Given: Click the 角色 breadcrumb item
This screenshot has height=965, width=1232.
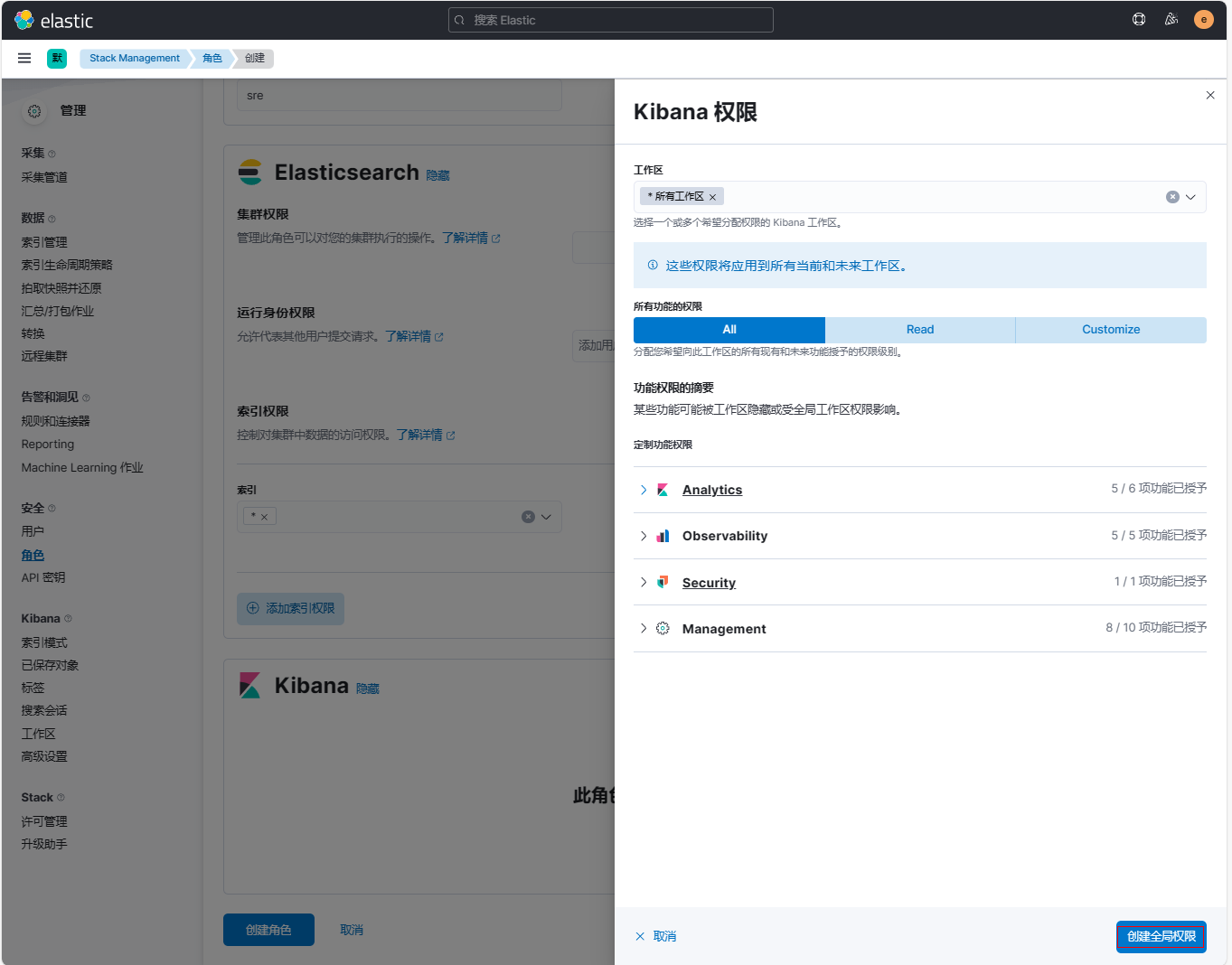Looking at the screenshot, I should (x=212, y=58).
